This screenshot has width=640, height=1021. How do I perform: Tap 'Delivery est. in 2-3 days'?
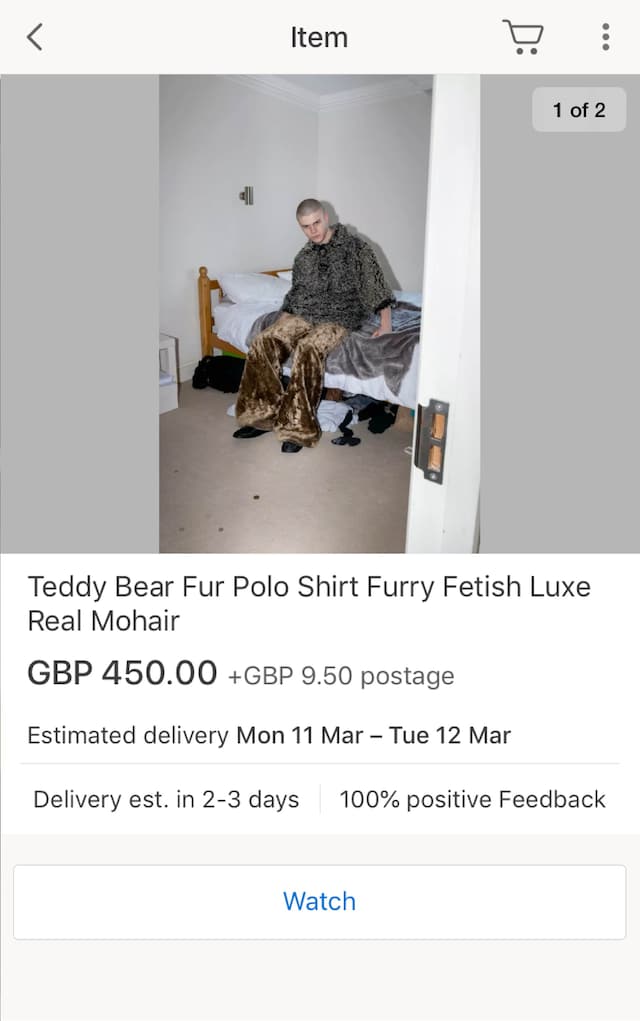click(x=166, y=799)
